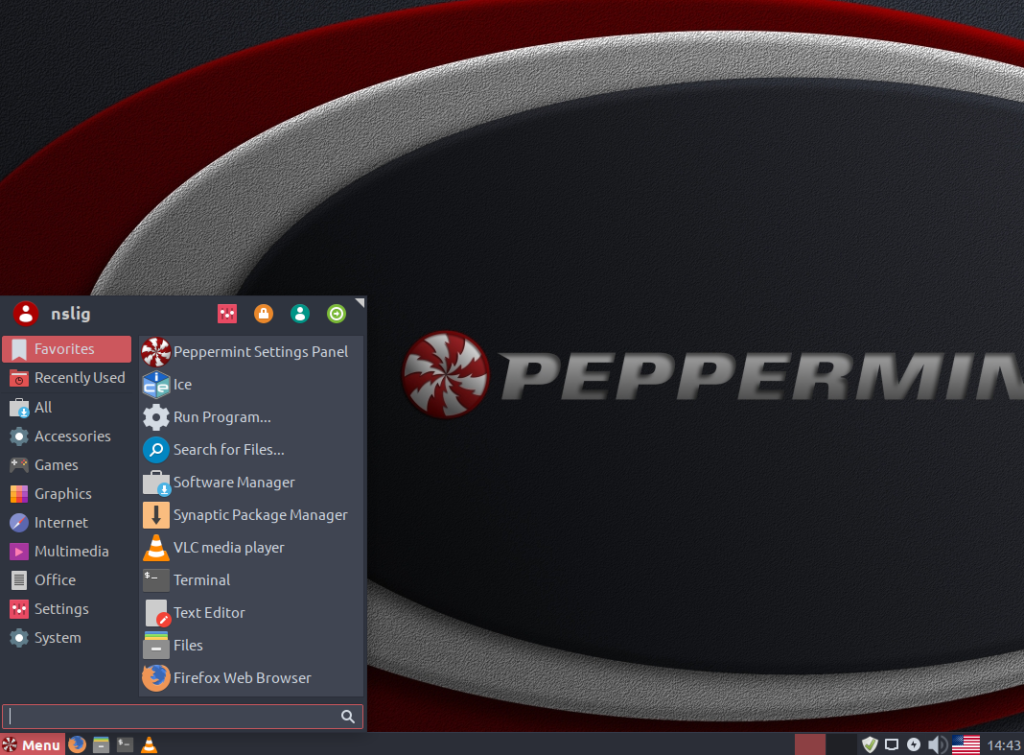Click the magnifier icon in search box
The width and height of the screenshot is (1024, 755).
[348, 716]
